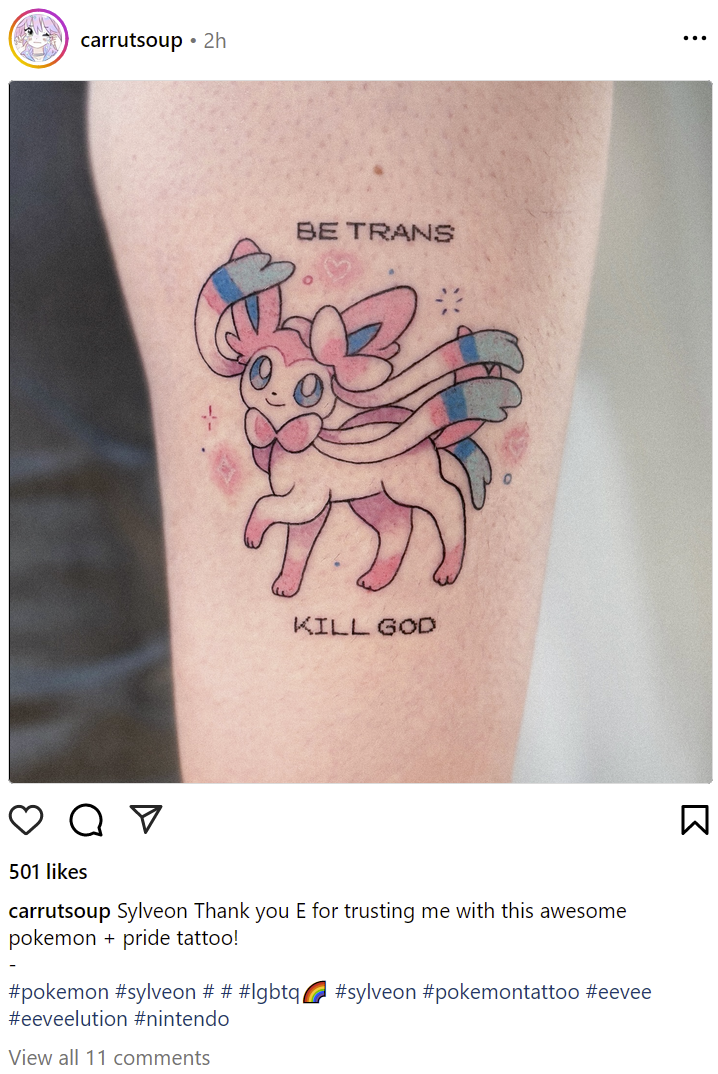Open comments via the speech bubble icon
This screenshot has width=718, height=1074.
coord(86,819)
